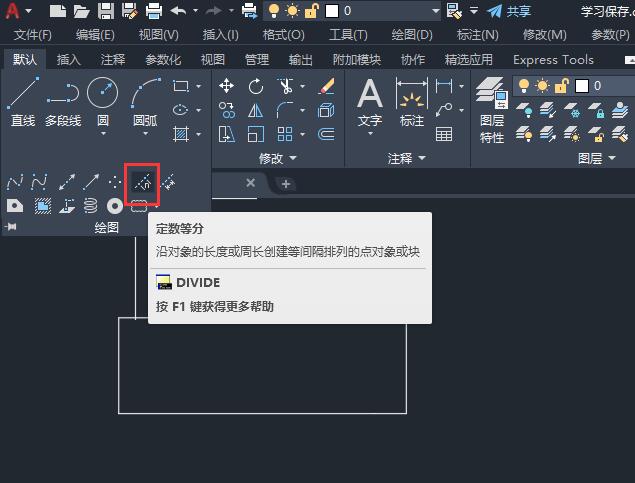This screenshot has height=483, width=635.
Task: Open the 文件(F) menu
Action: (x=32, y=35)
